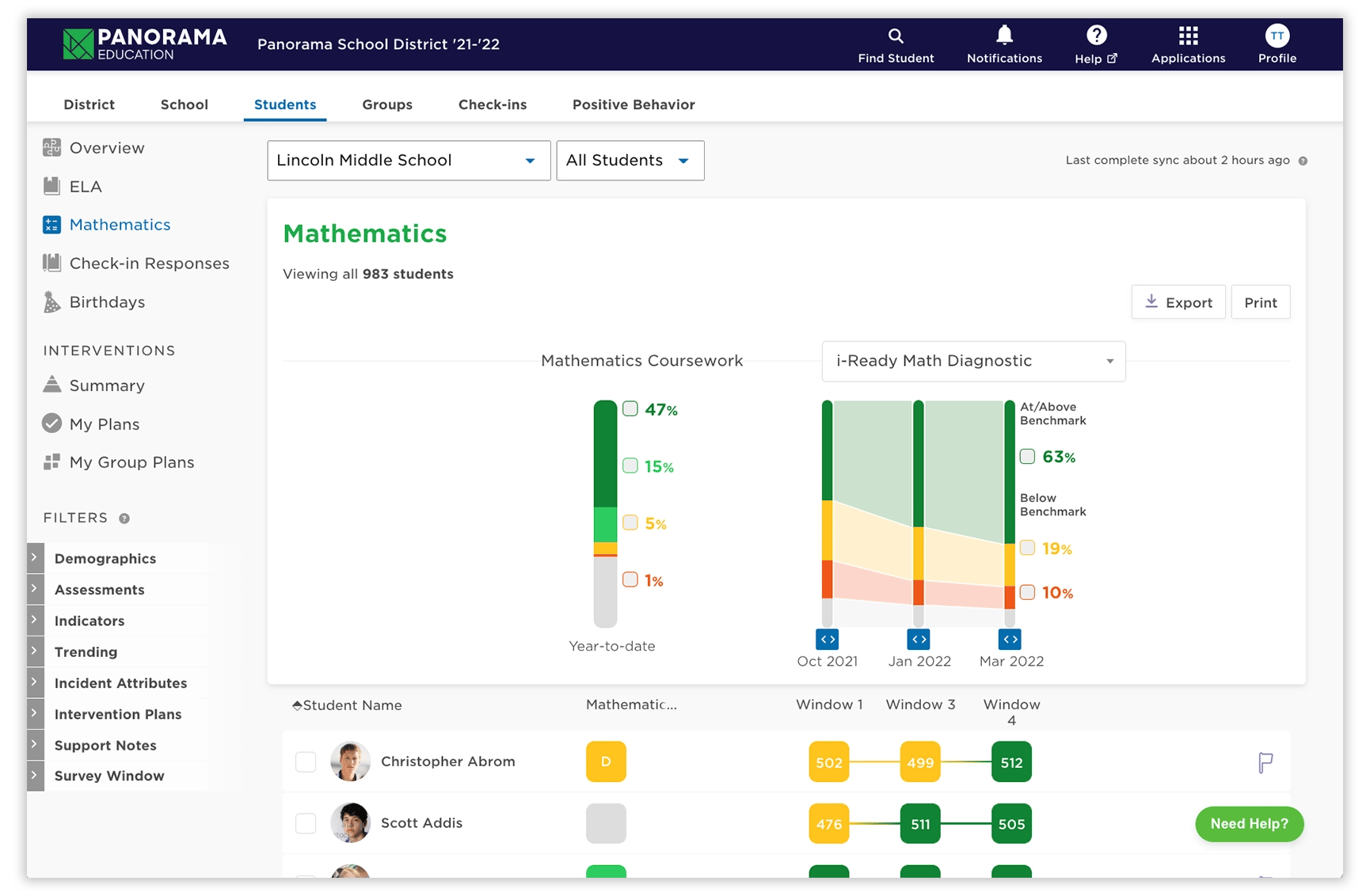This screenshot has width=1370, height=896.
Task: Click Christopher Abrom's 512 score badge
Action: click(1011, 762)
